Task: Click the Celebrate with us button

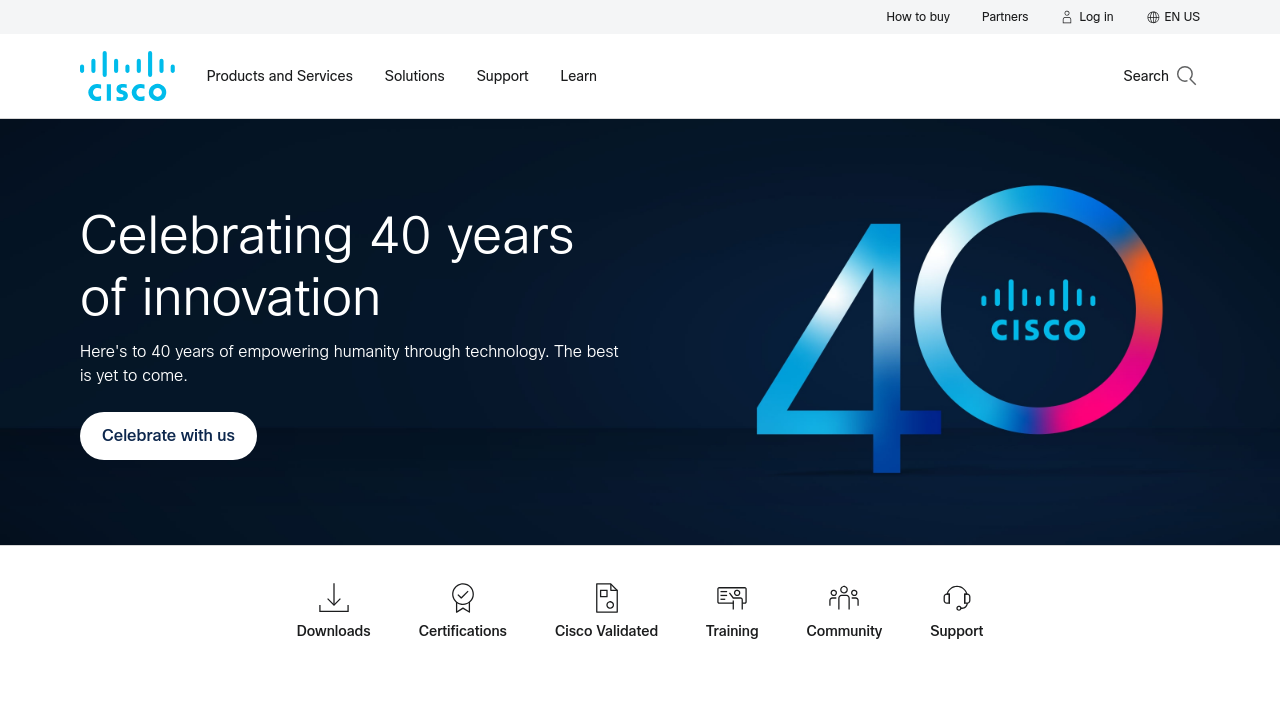Action: [x=168, y=436]
